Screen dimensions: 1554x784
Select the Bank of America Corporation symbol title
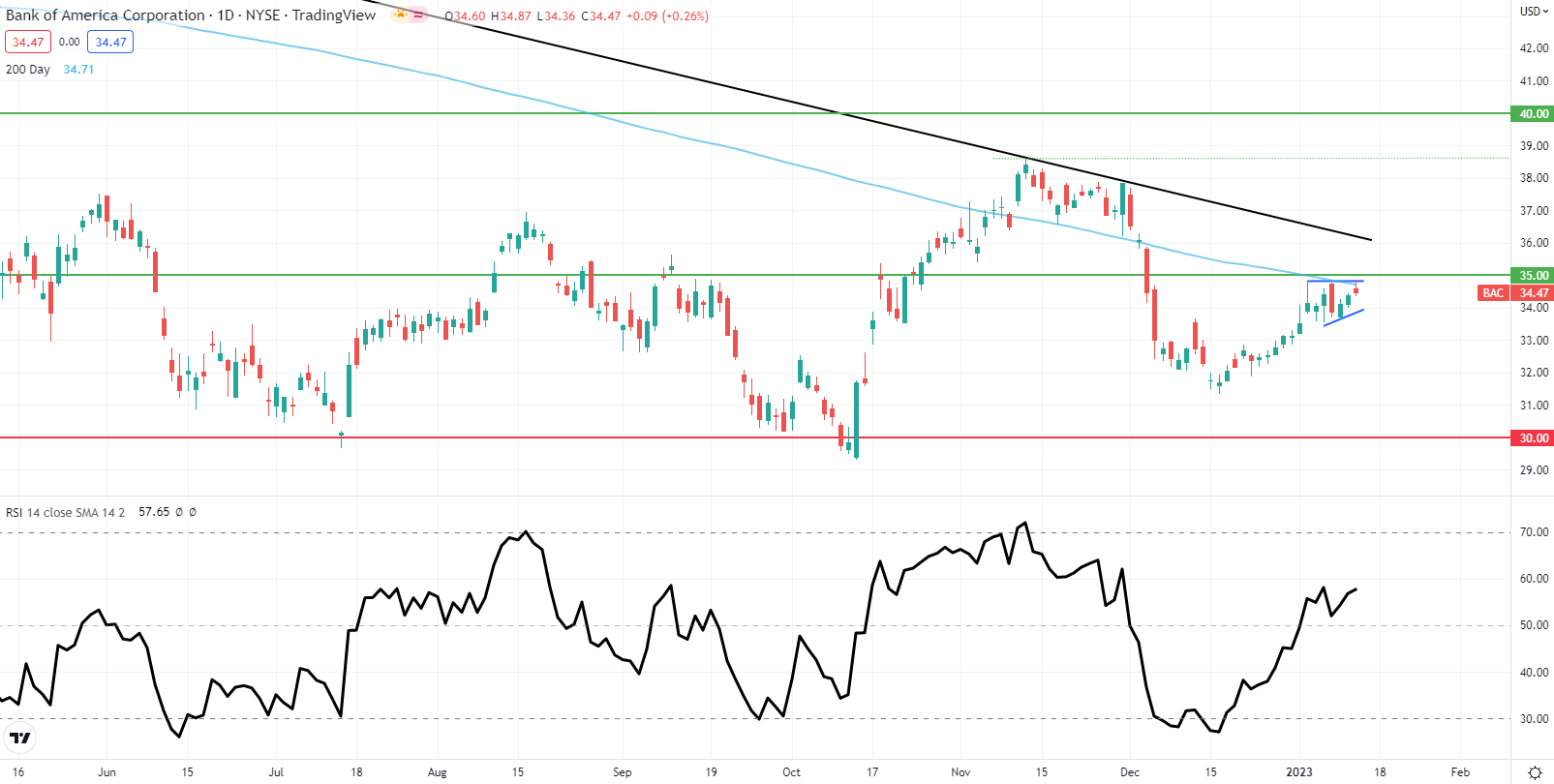tap(106, 15)
